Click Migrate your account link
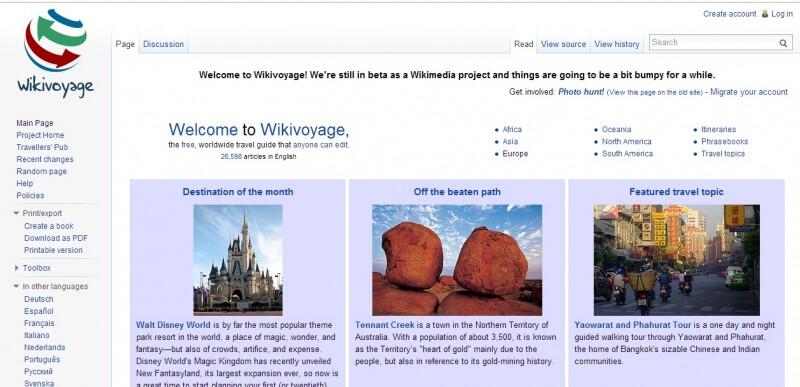The width and height of the screenshot is (800, 387). (x=749, y=92)
